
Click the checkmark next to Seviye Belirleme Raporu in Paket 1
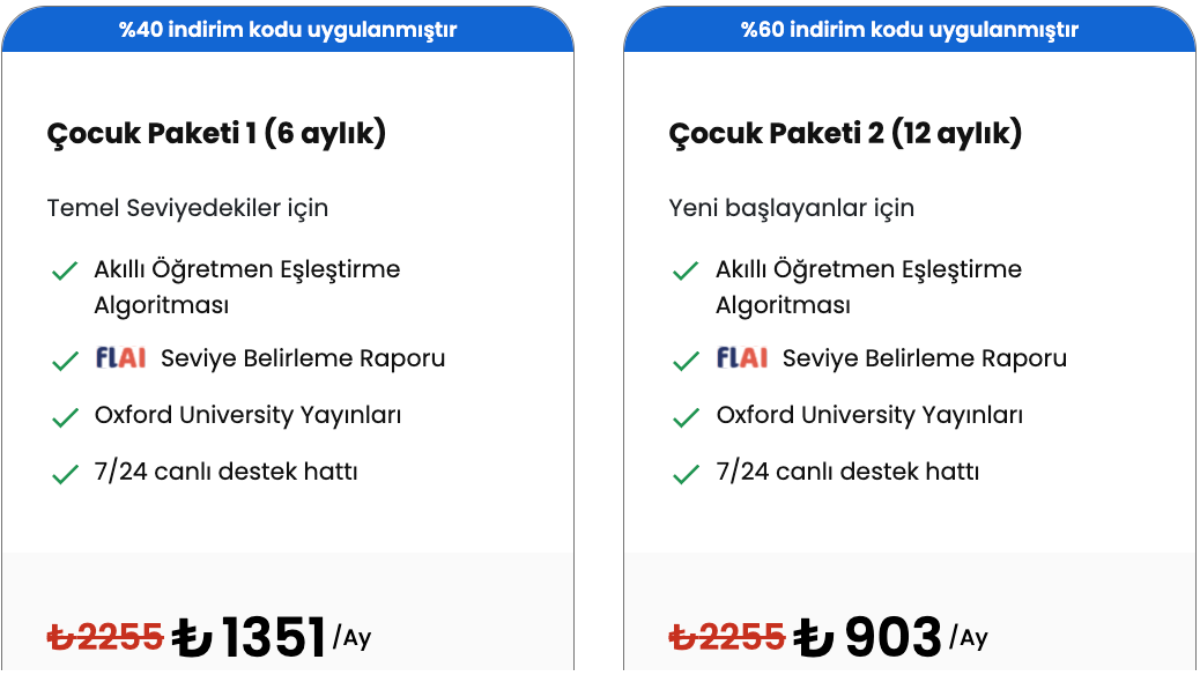(x=65, y=361)
